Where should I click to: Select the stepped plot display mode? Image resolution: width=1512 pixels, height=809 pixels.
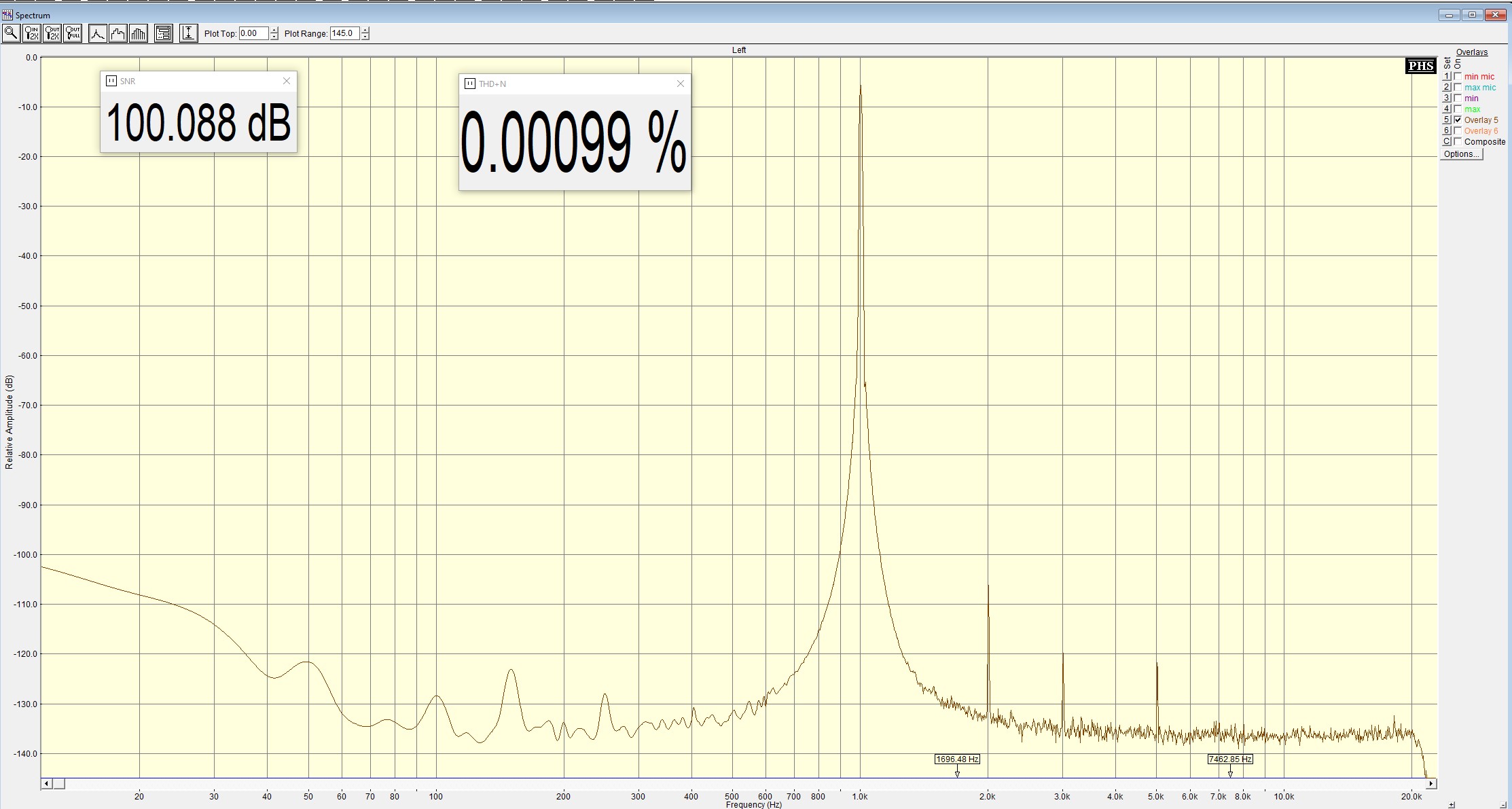coord(118,33)
